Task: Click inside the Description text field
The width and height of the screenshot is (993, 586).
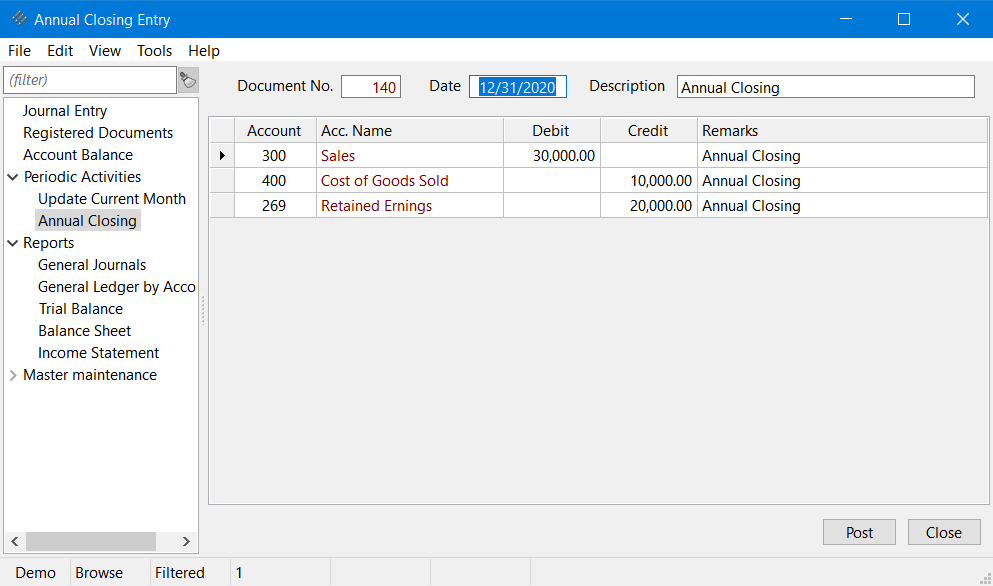Action: [x=825, y=87]
